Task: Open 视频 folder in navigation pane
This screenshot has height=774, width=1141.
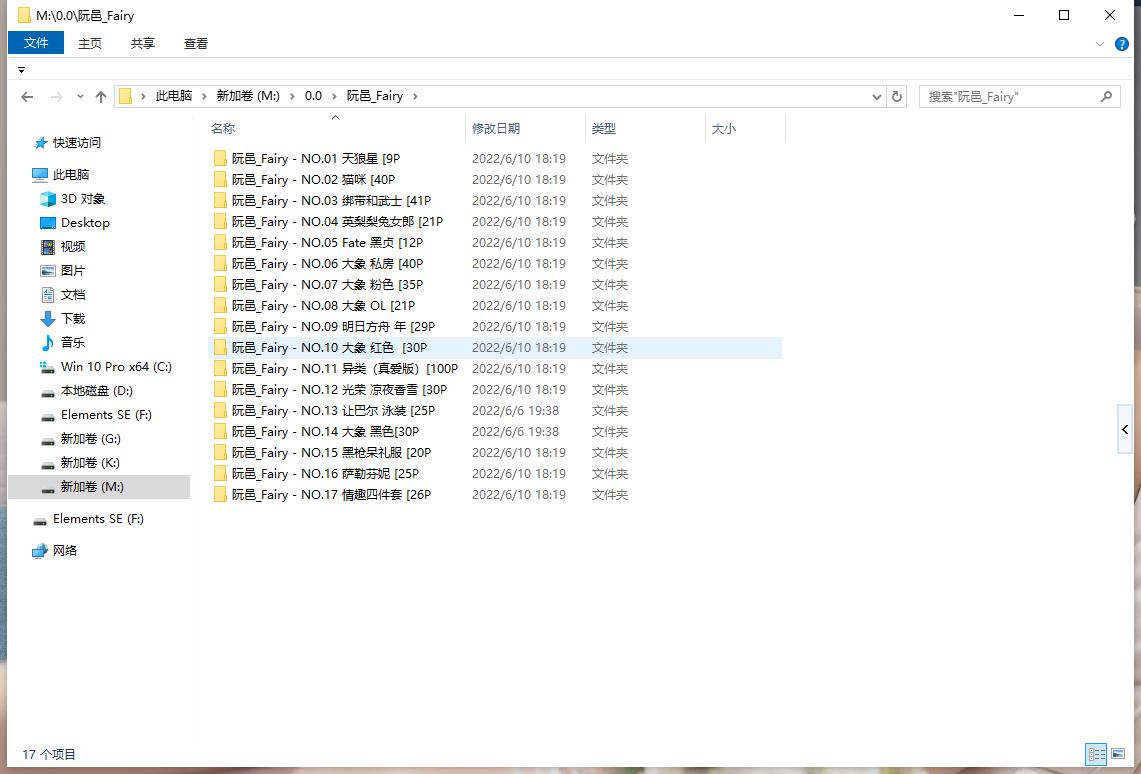Action: tap(73, 247)
